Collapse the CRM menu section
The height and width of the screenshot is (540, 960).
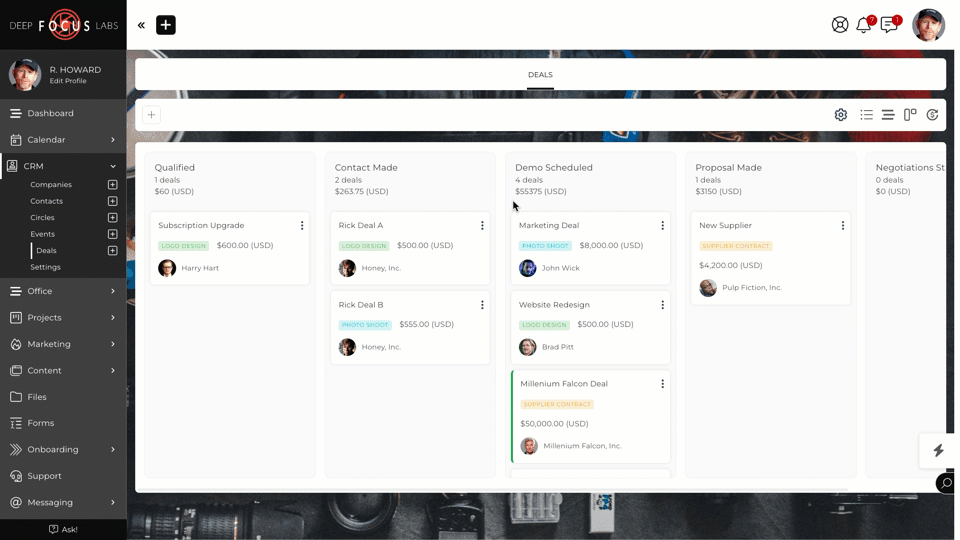[112, 166]
